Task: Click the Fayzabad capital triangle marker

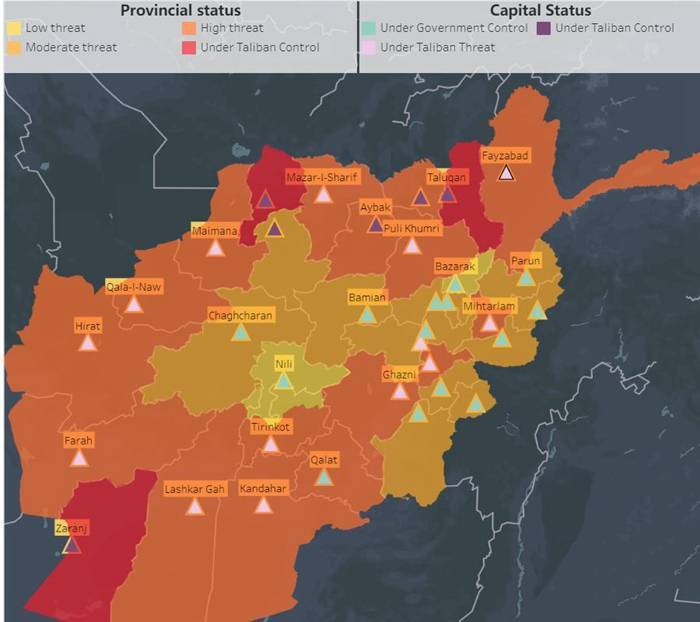Action: pos(506,173)
